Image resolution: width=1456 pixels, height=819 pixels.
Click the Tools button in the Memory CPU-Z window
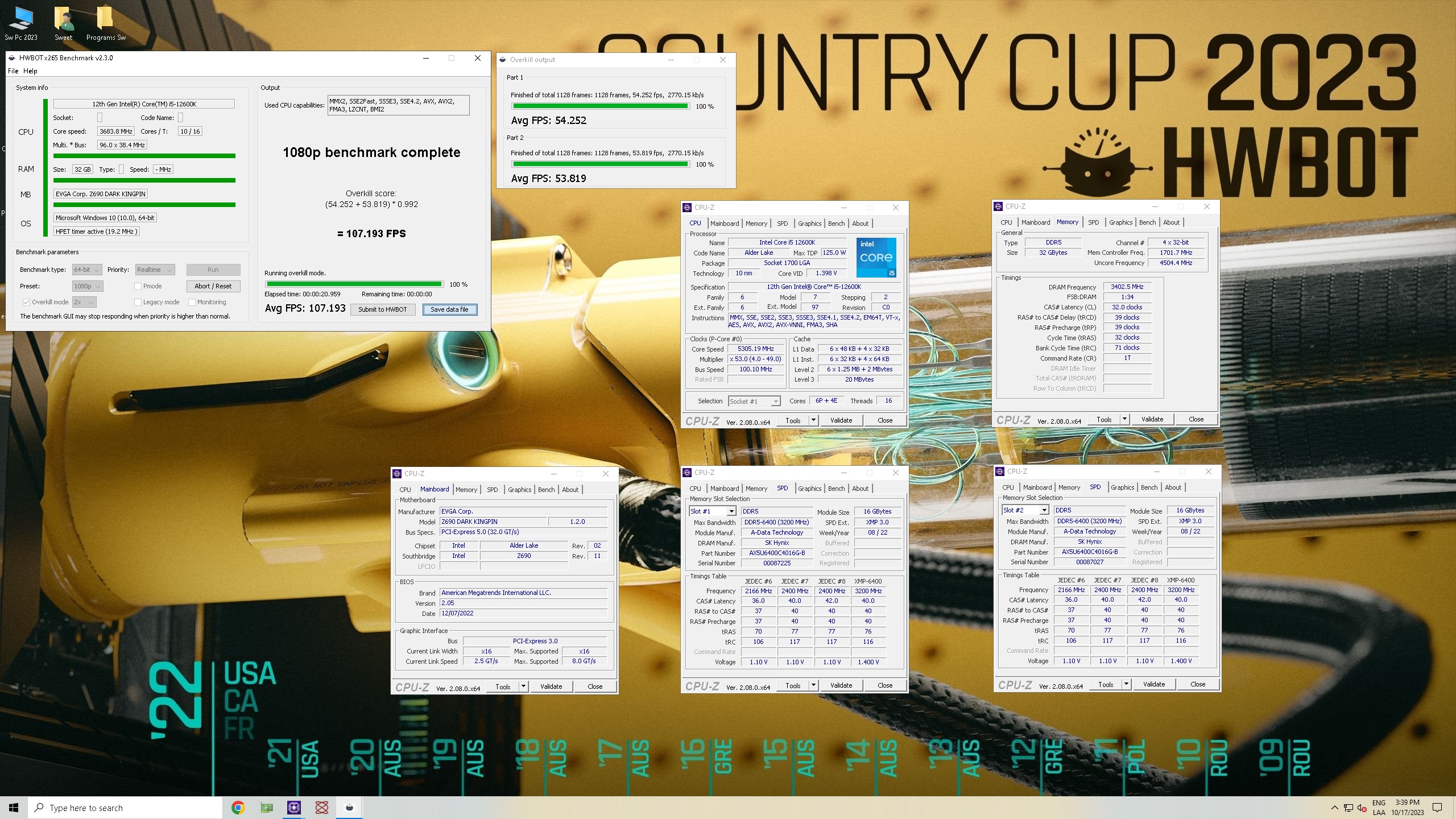pos(1104,419)
